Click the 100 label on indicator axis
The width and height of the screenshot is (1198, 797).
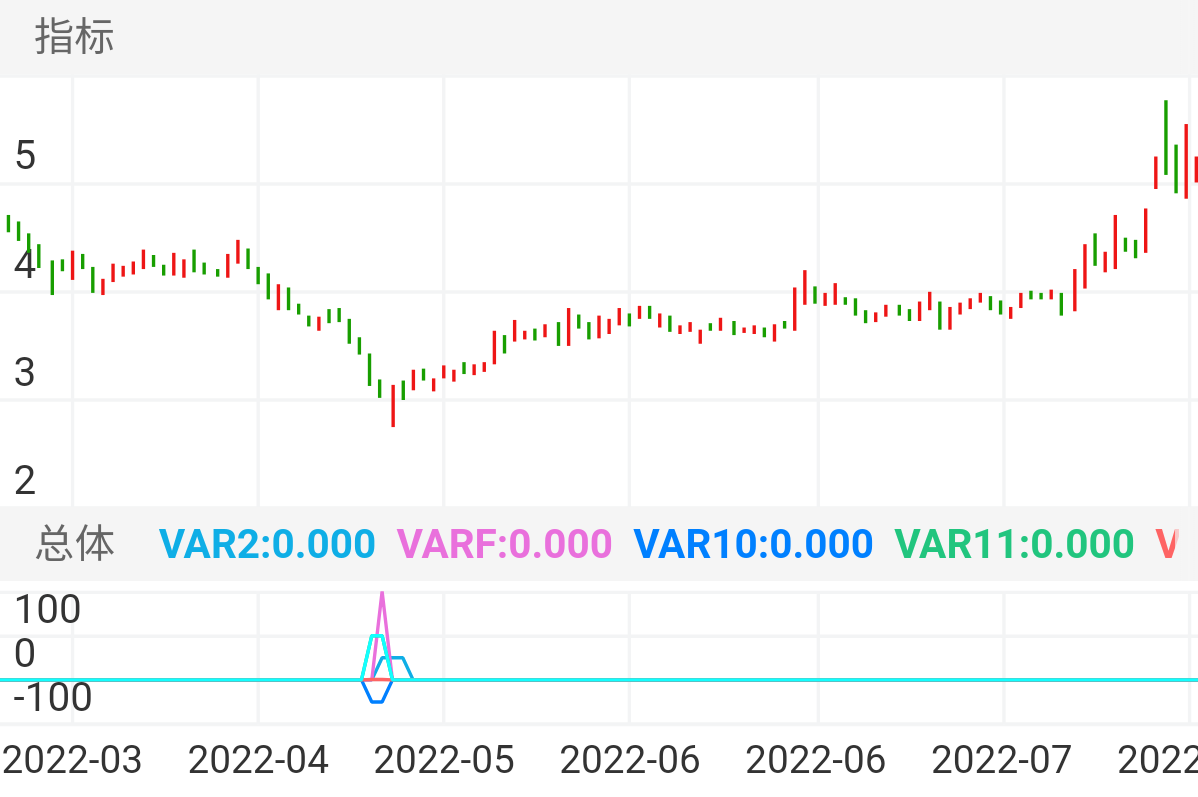(47, 609)
